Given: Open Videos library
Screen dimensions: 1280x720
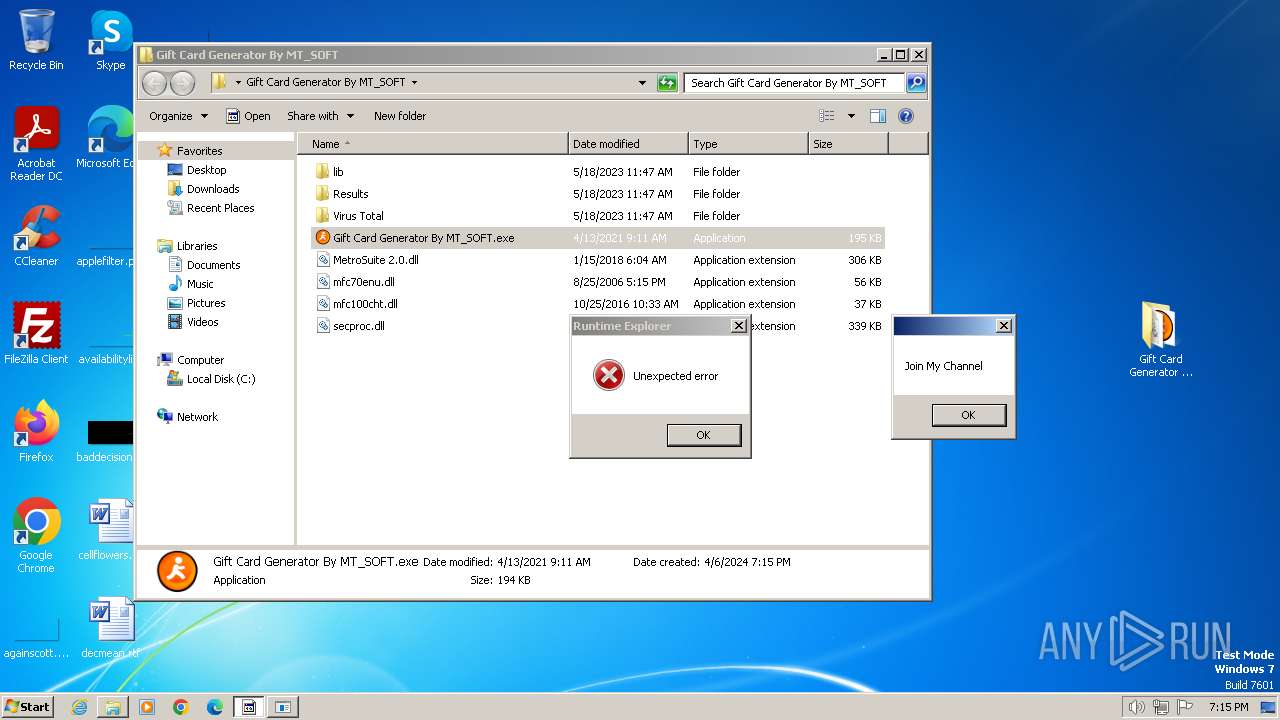Looking at the screenshot, I should [202, 322].
